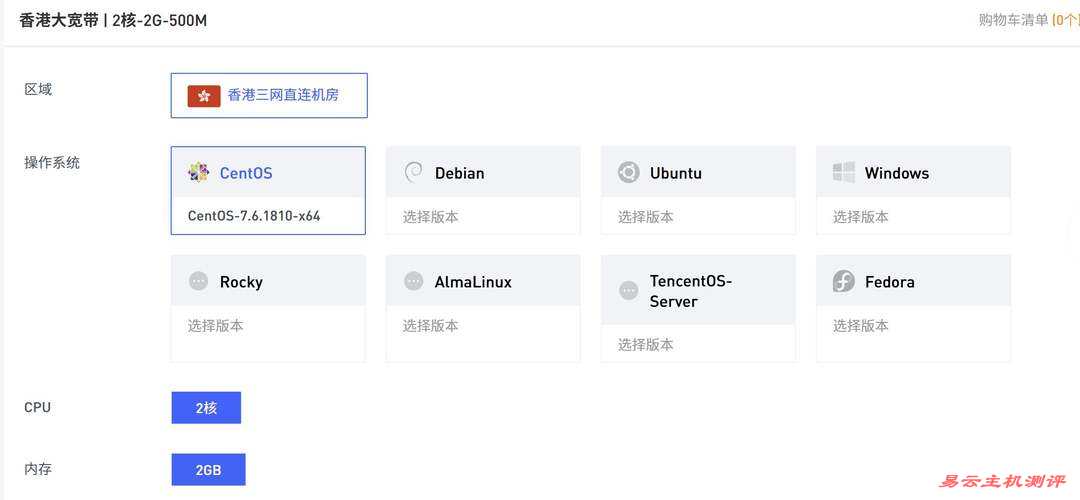Open Windows 选择版本 dropdown
The image size is (1080, 500).
(x=913, y=216)
